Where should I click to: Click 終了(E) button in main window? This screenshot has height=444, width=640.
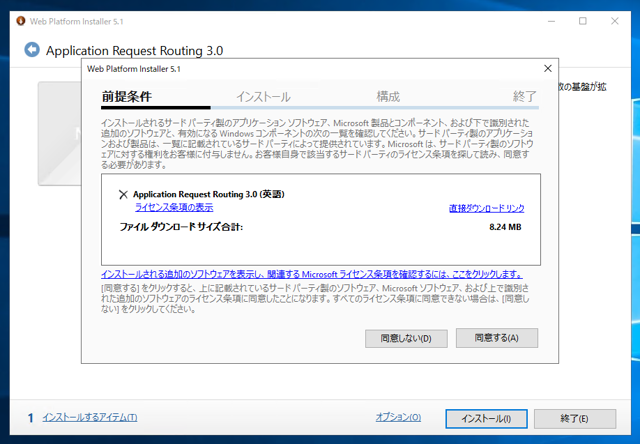click(x=575, y=419)
